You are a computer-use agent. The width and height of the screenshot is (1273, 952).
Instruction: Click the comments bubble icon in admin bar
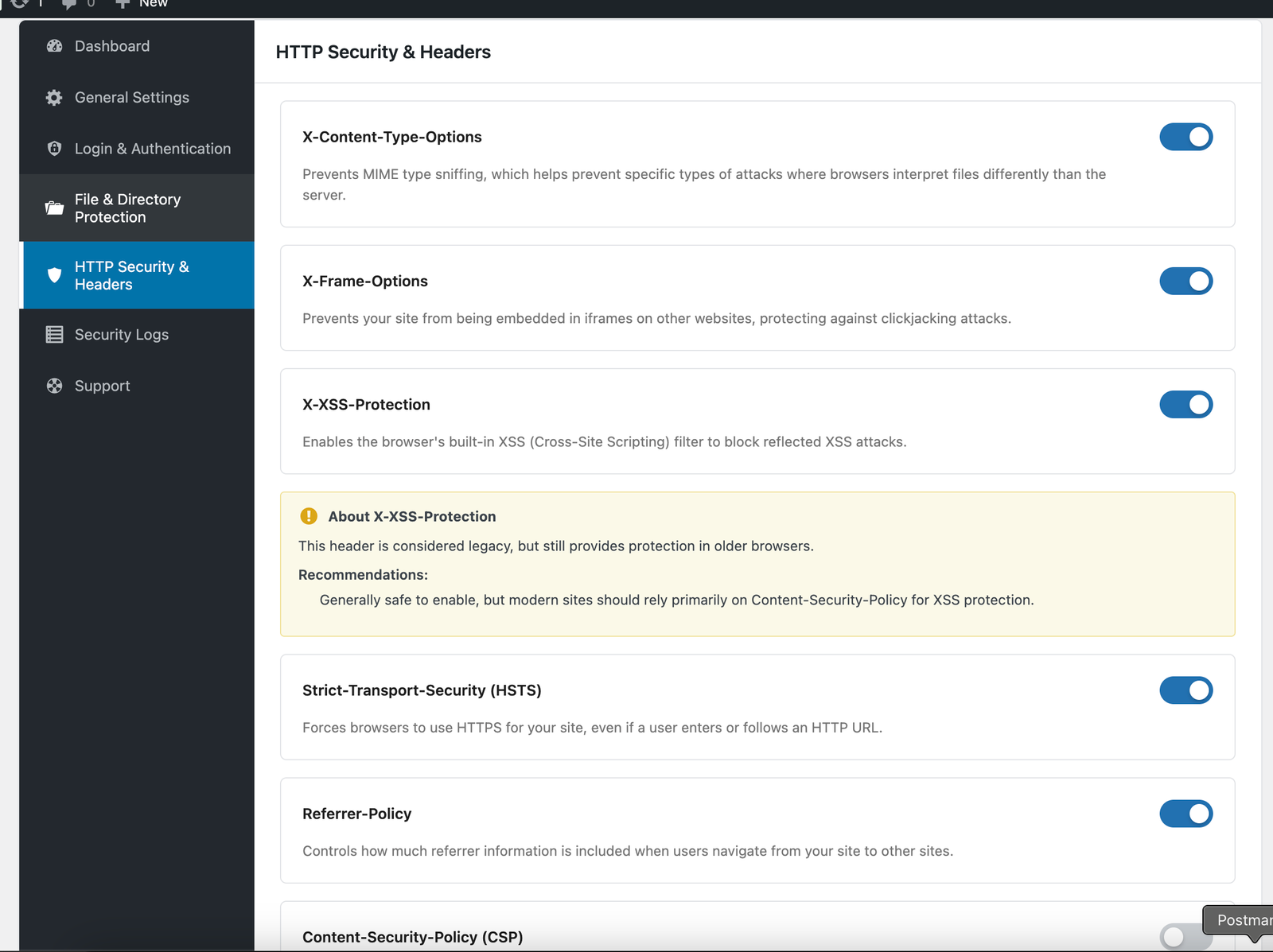click(69, 4)
